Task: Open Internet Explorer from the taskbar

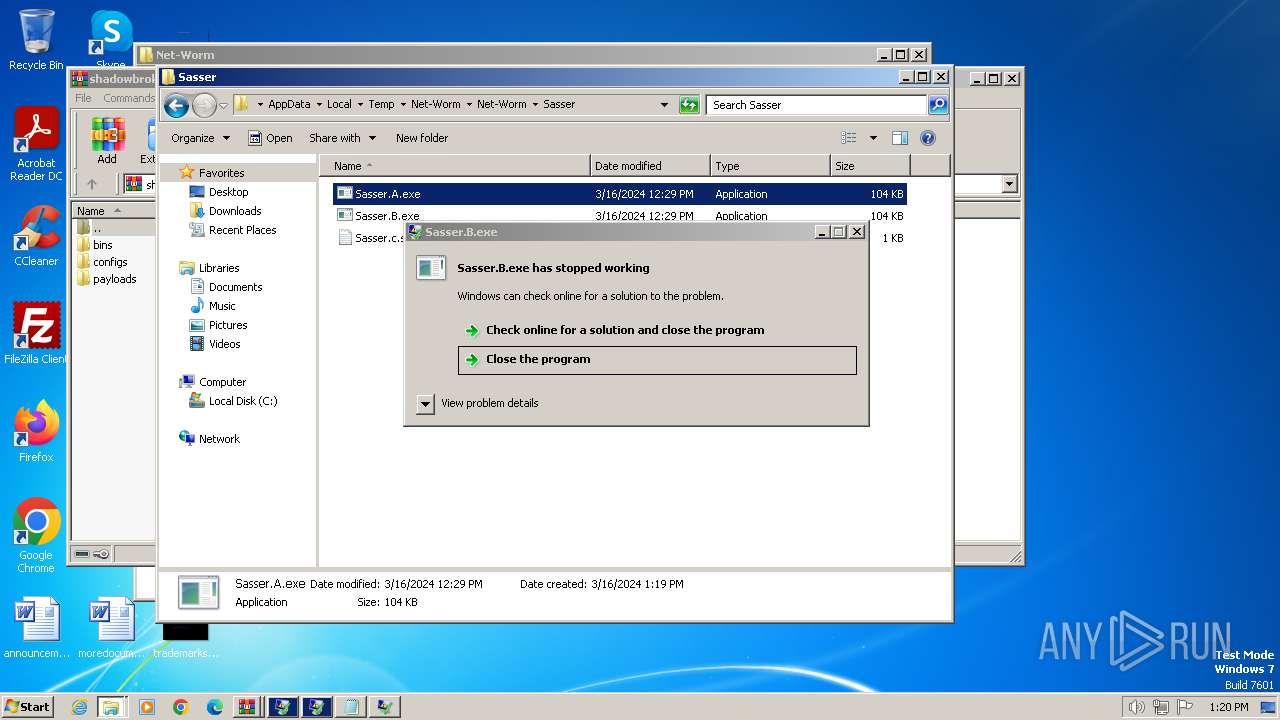Action: click(x=79, y=707)
